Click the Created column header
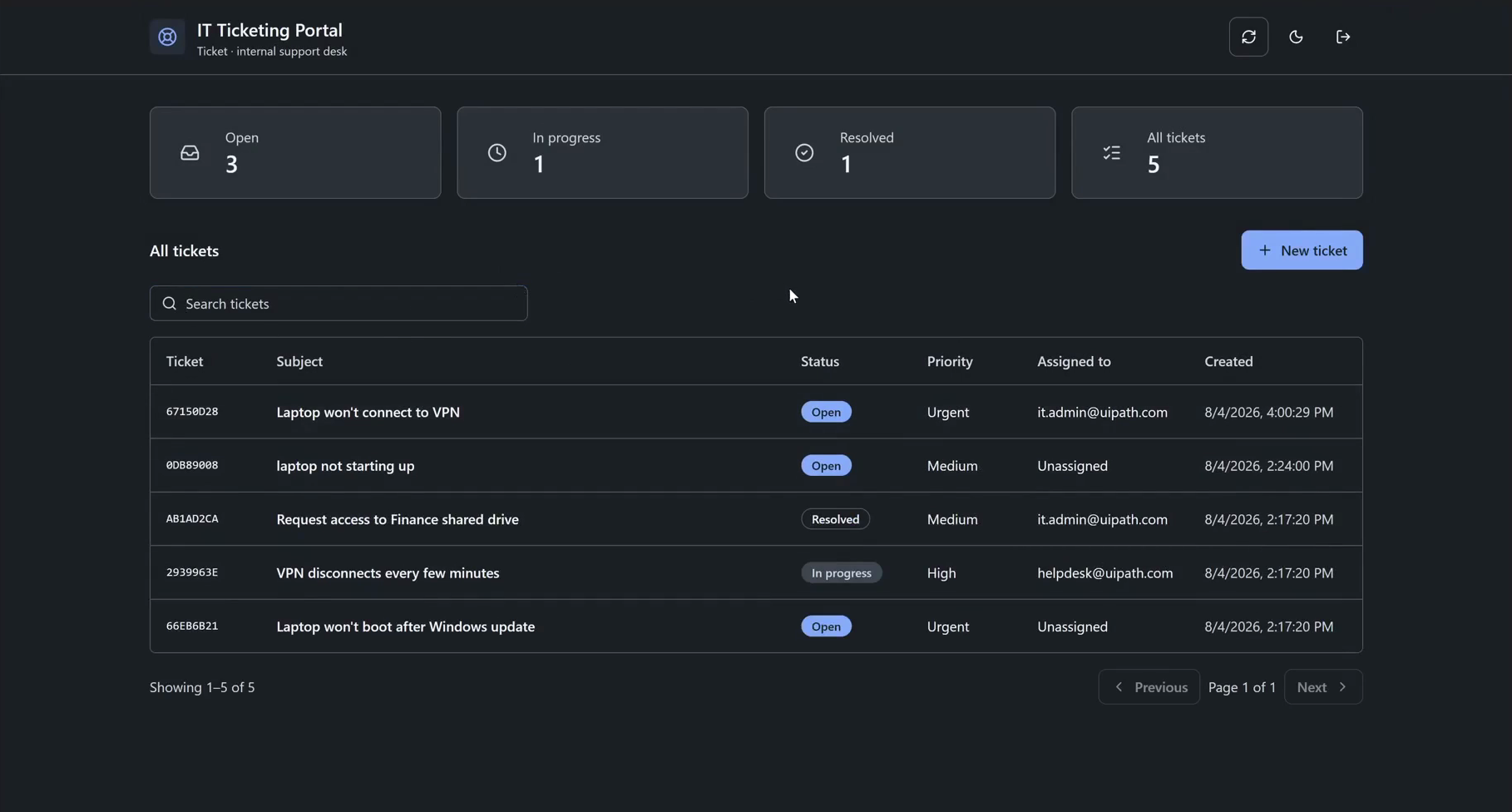 pyautogui.click(x=1228, y=361)
